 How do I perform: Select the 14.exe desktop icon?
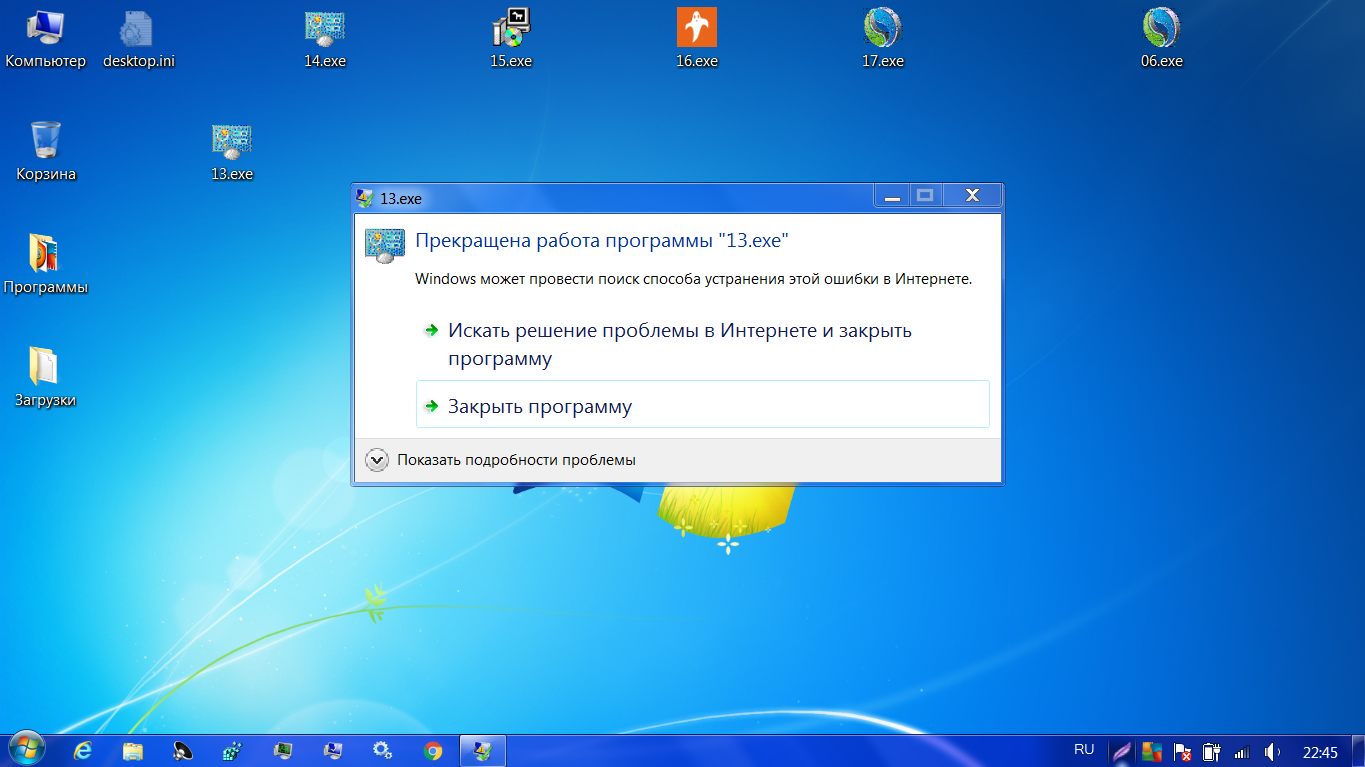click(325, 39)
